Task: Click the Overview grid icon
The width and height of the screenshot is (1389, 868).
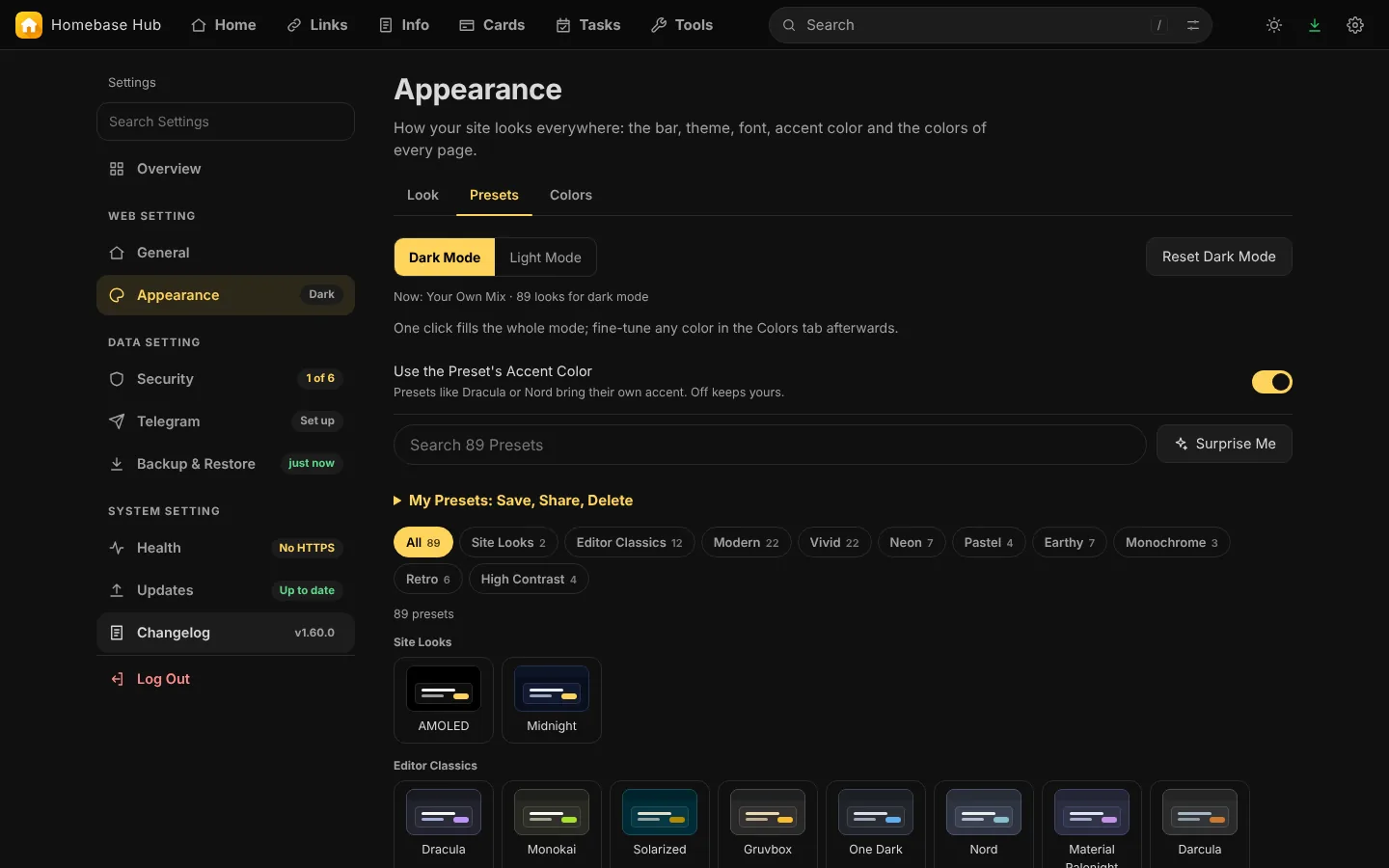Action: 117,169
